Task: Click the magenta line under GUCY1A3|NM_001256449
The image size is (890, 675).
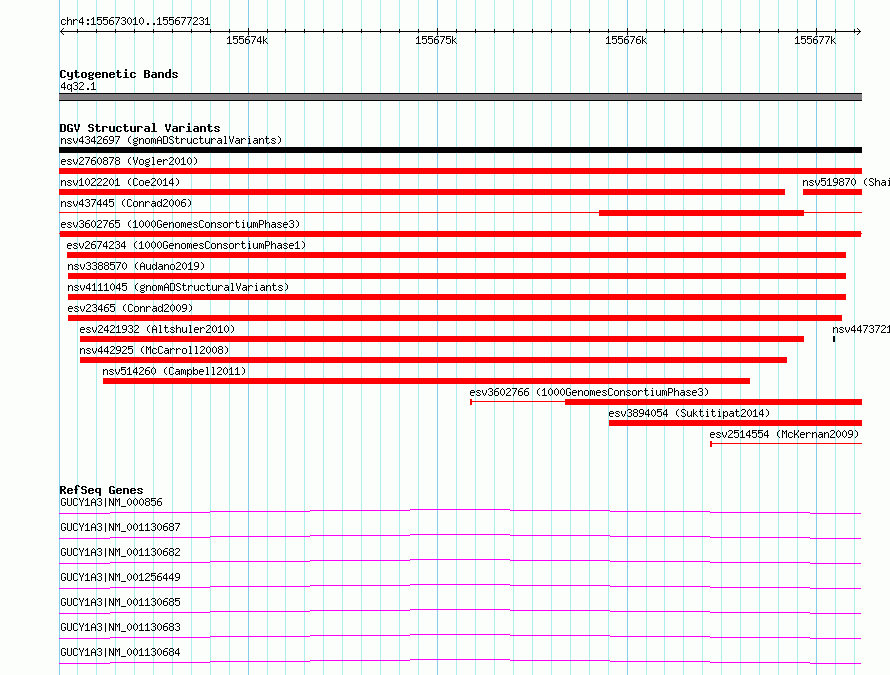Action: (460, 586)
